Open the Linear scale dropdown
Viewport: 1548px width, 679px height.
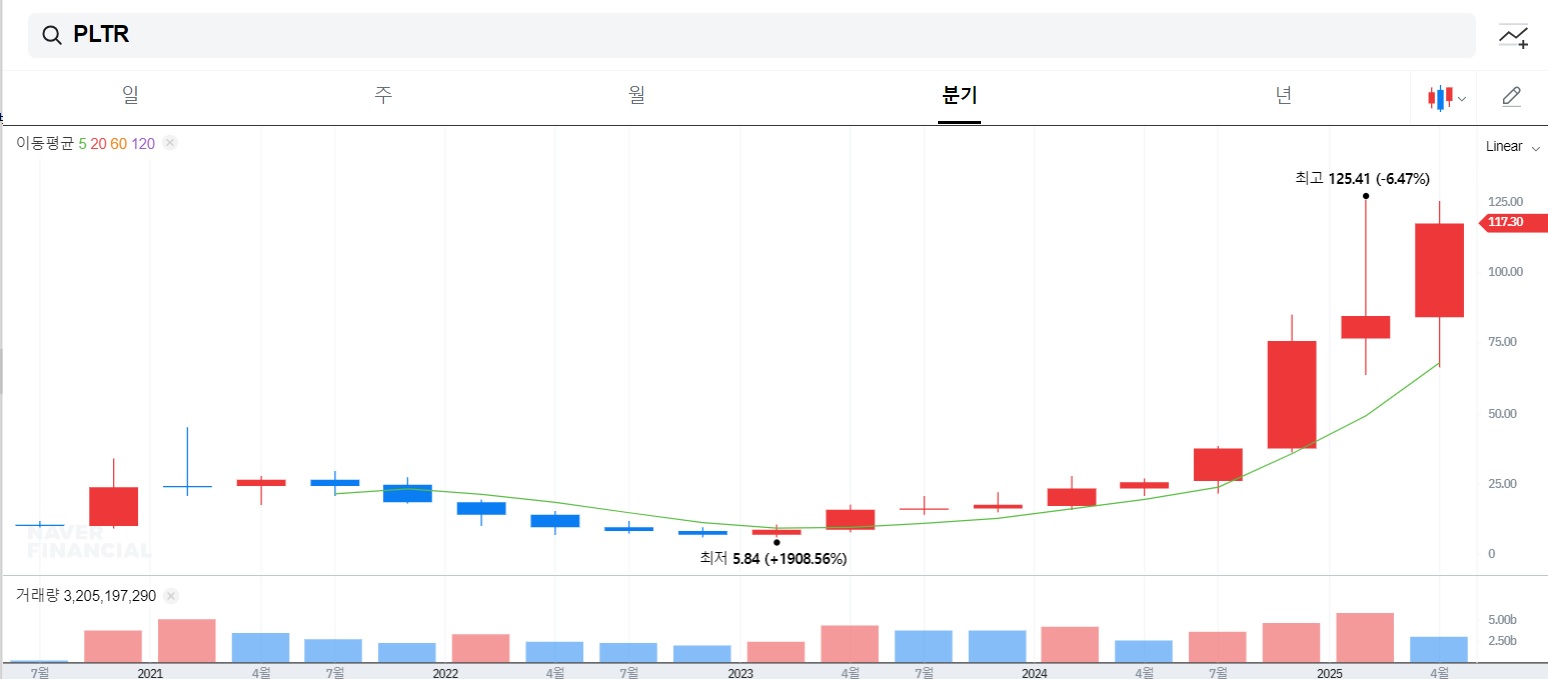(x=1513, y=147)
